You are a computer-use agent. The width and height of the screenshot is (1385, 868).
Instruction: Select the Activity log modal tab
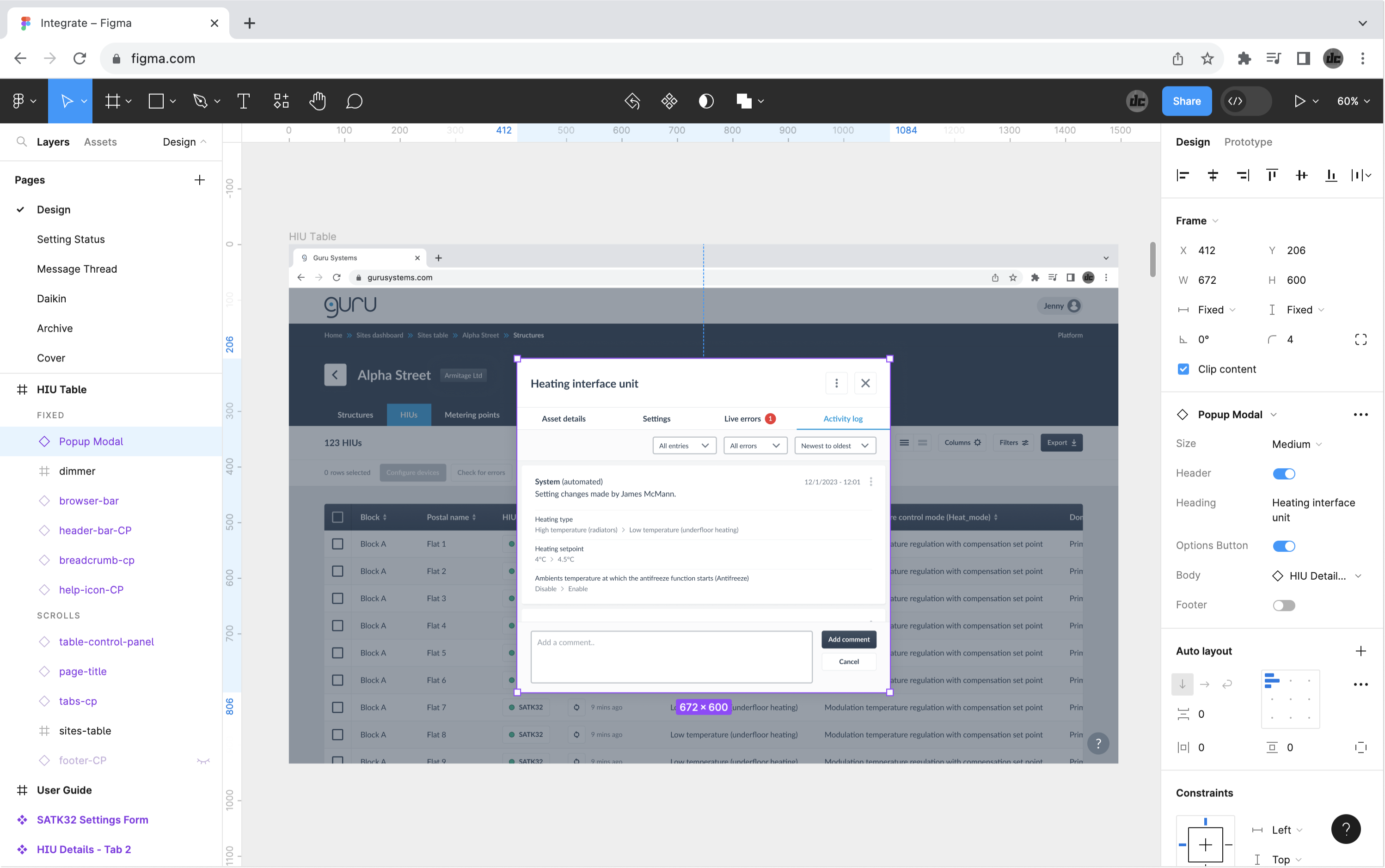point(842,418)
